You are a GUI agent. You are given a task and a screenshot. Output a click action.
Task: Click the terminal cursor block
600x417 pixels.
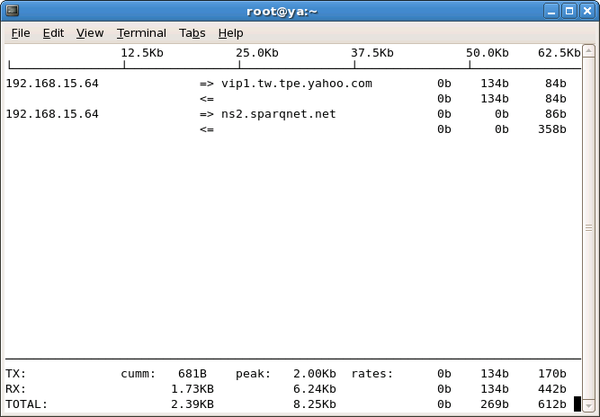point(577,404)
